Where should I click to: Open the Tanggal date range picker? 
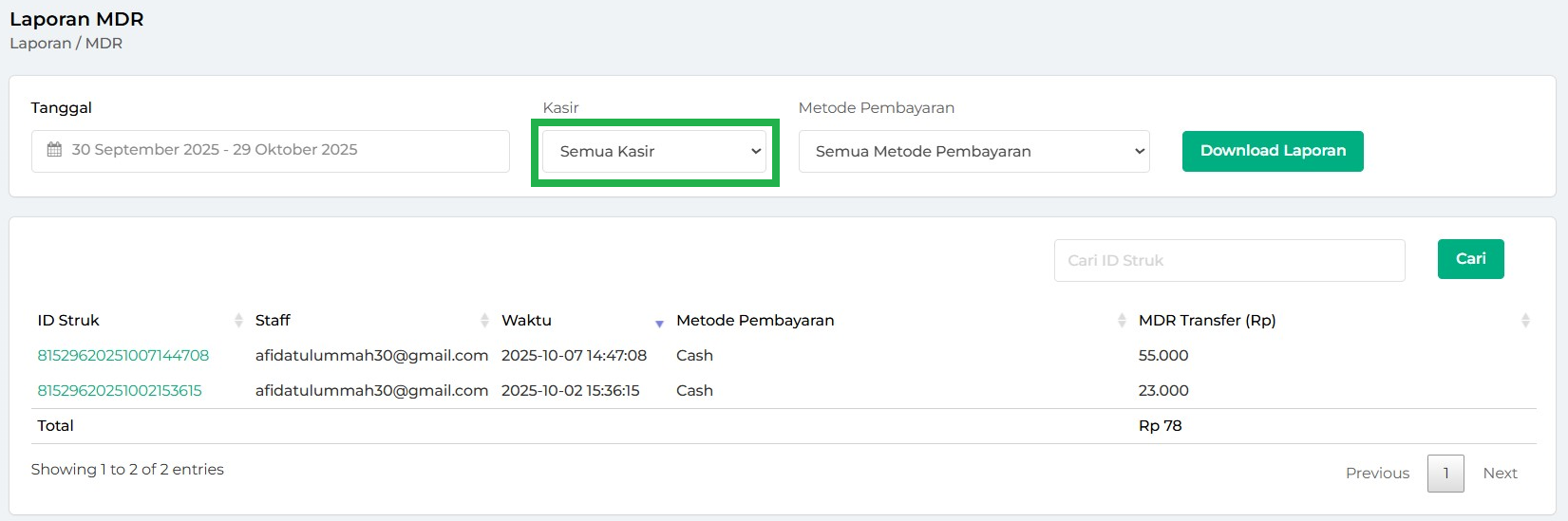(271, 151)
